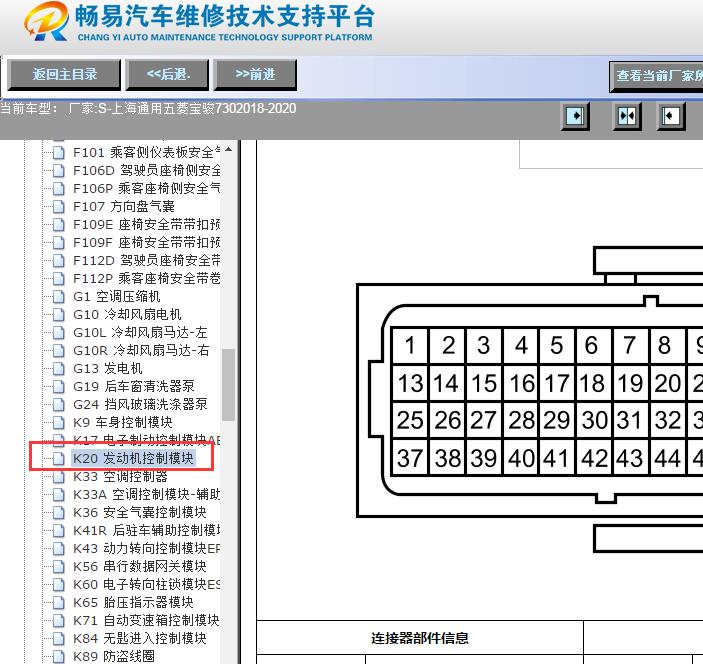This screenshot has width=703, height=664.
Task: Open G19 后车窗清洗器泵 item
Action: pos(134,386)
